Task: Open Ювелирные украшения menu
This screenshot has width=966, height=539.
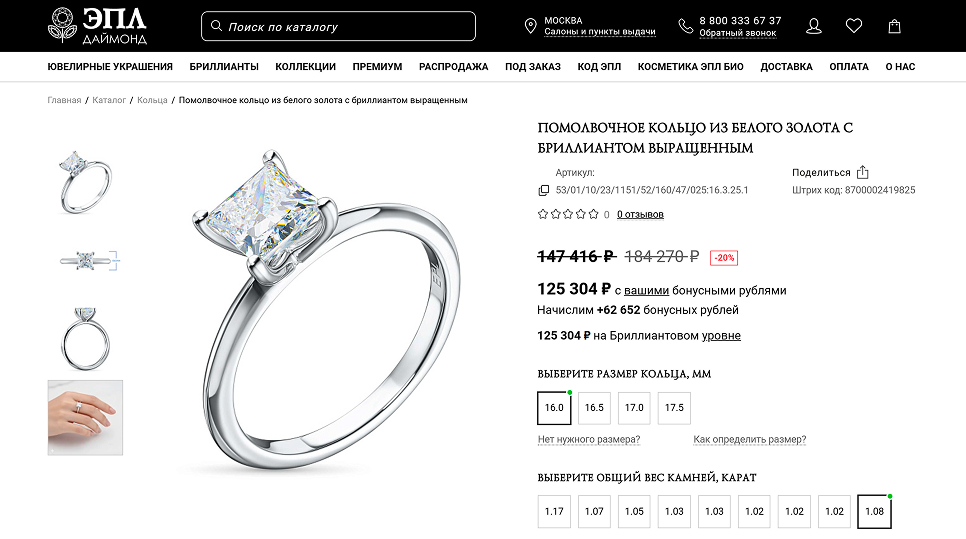Action: click(110, 67)
